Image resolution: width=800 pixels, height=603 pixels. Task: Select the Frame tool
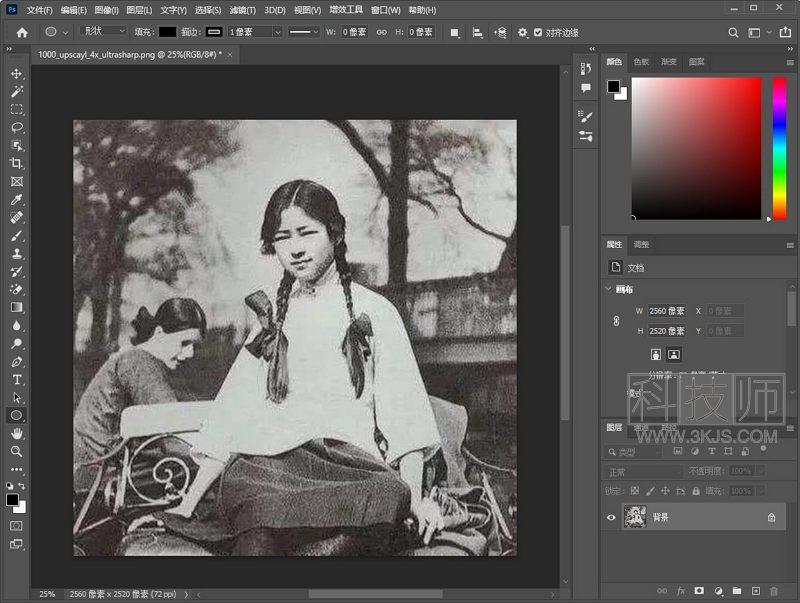click(16, 182)
